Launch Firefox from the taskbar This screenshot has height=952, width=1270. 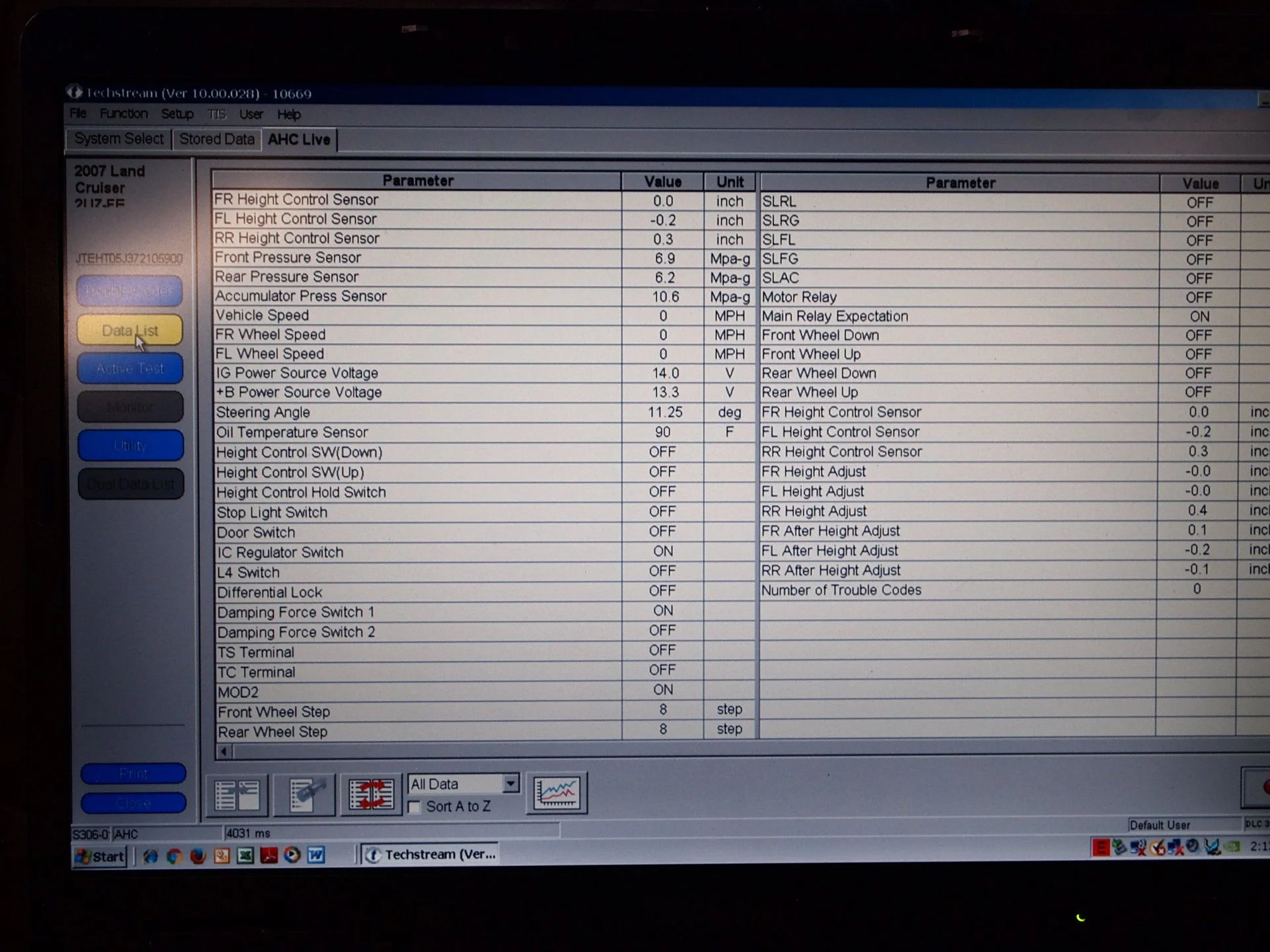click(x=198, y=855)
